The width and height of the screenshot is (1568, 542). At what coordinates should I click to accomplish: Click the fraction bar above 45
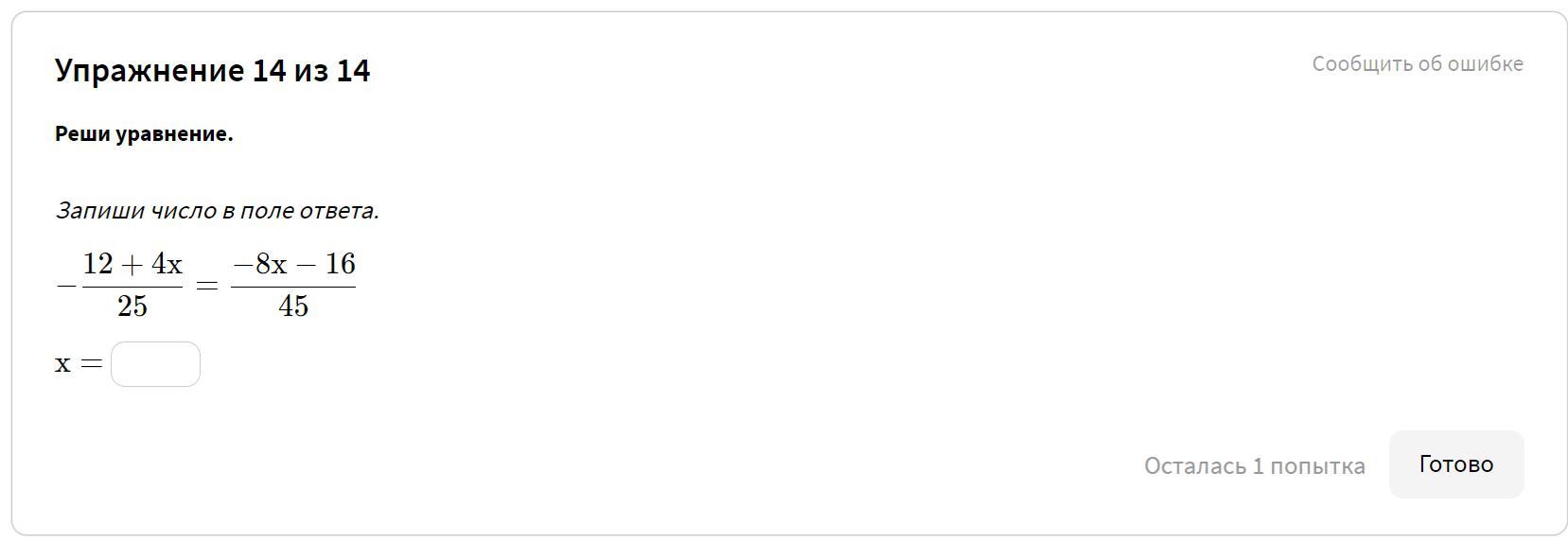click(293, 286)
